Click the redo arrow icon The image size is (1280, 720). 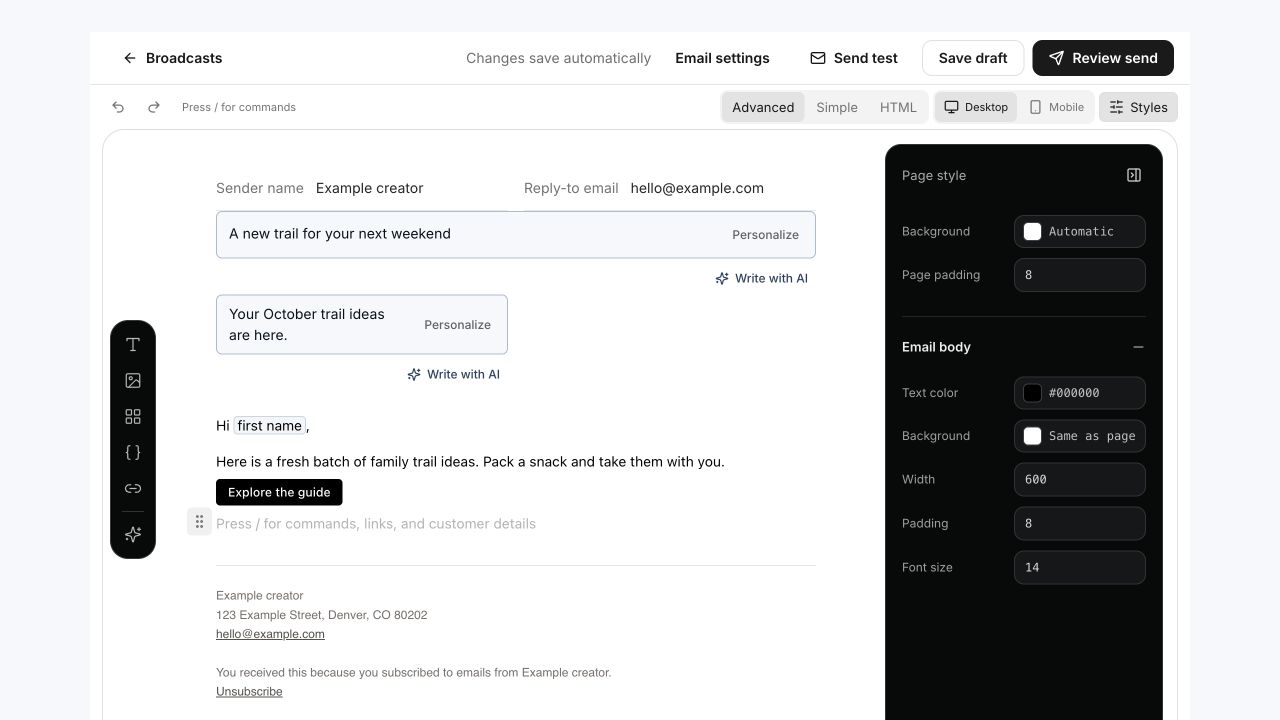(x=154, y=107)
